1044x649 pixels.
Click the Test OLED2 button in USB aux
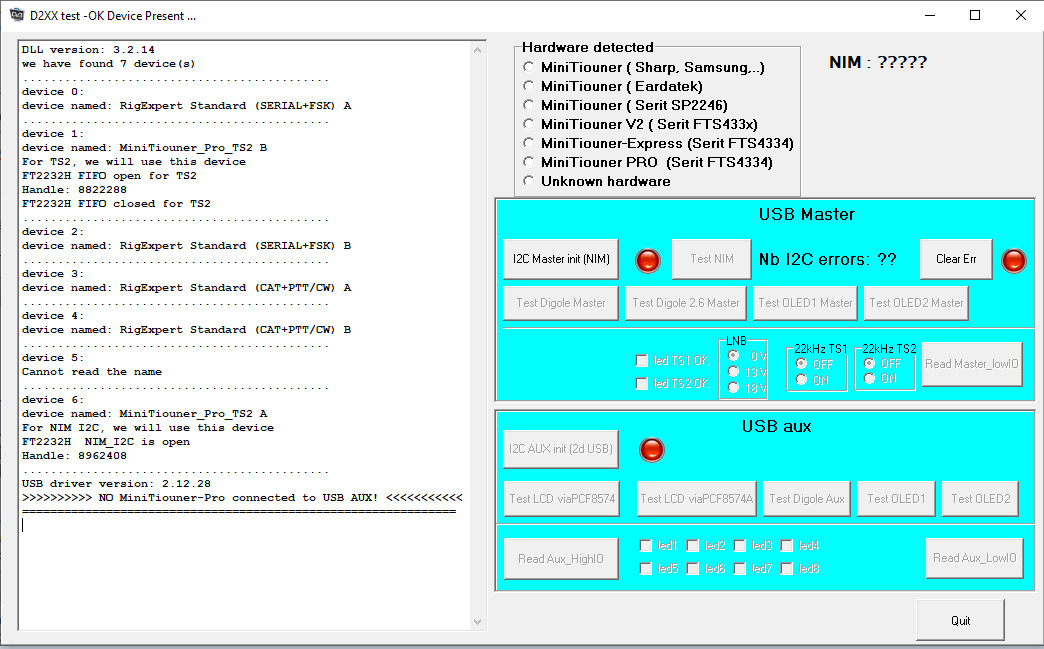(x=980, y=499)
